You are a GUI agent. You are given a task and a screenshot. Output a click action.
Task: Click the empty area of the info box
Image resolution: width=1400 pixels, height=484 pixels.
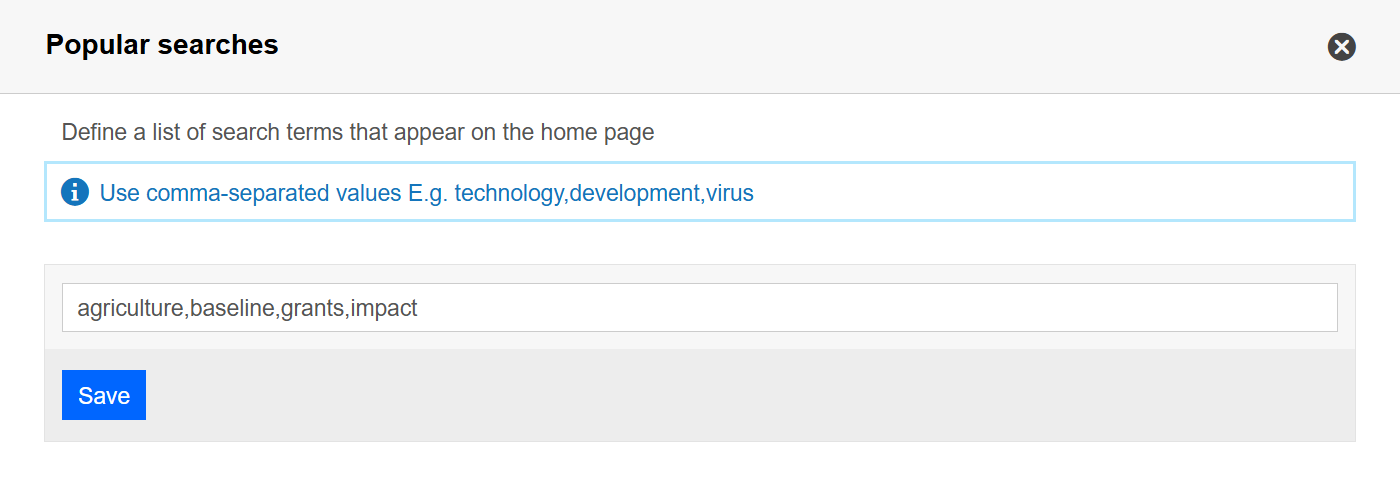1050,192
